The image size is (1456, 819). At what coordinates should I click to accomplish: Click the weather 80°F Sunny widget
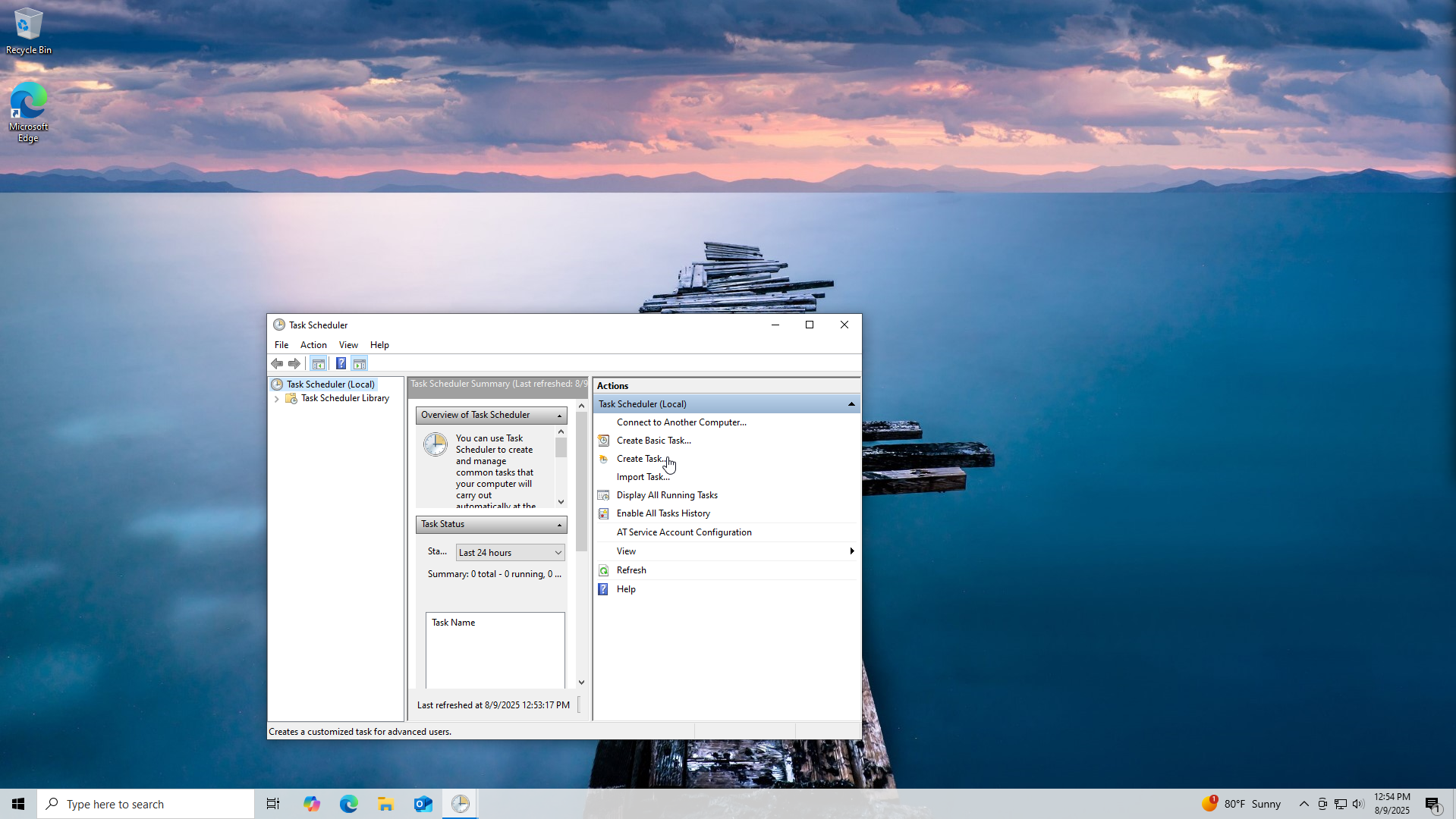(x=1241, y=804)
